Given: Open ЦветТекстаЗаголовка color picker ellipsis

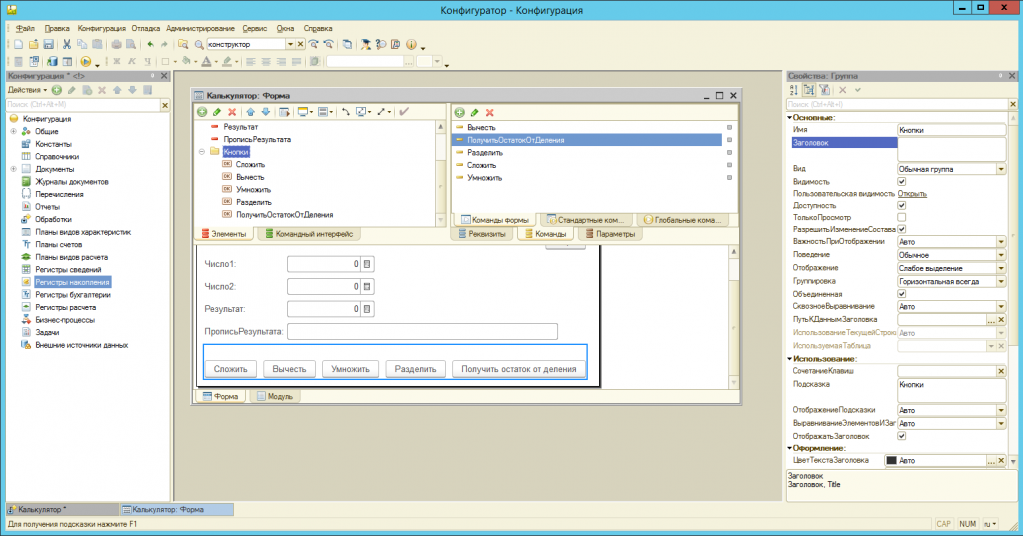Looking at the screenshot, I should 990,461.
